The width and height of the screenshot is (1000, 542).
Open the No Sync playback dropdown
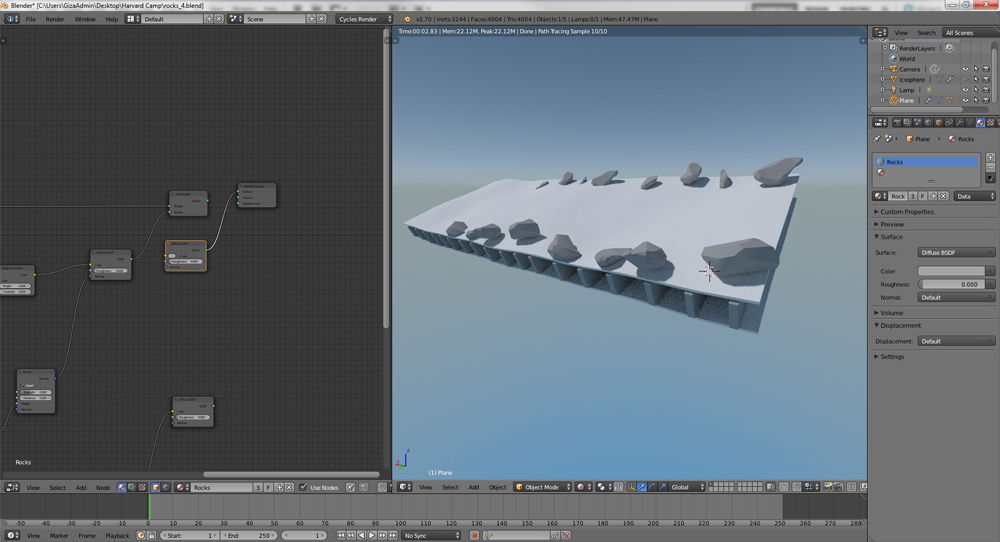pos(431,536)
